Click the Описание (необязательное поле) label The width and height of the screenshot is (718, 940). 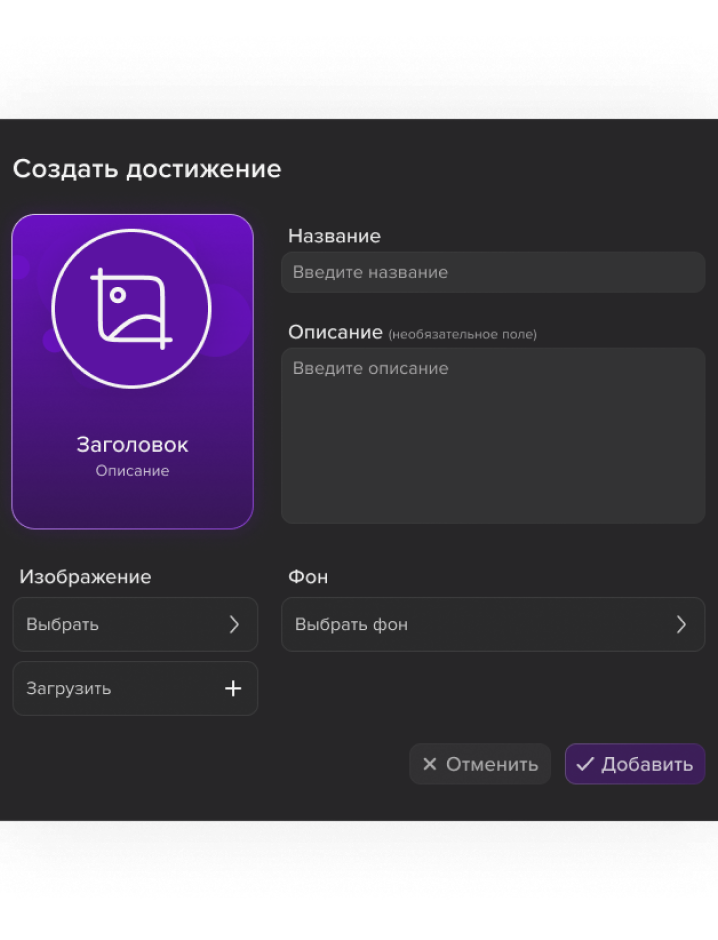(x=411, y=332)
